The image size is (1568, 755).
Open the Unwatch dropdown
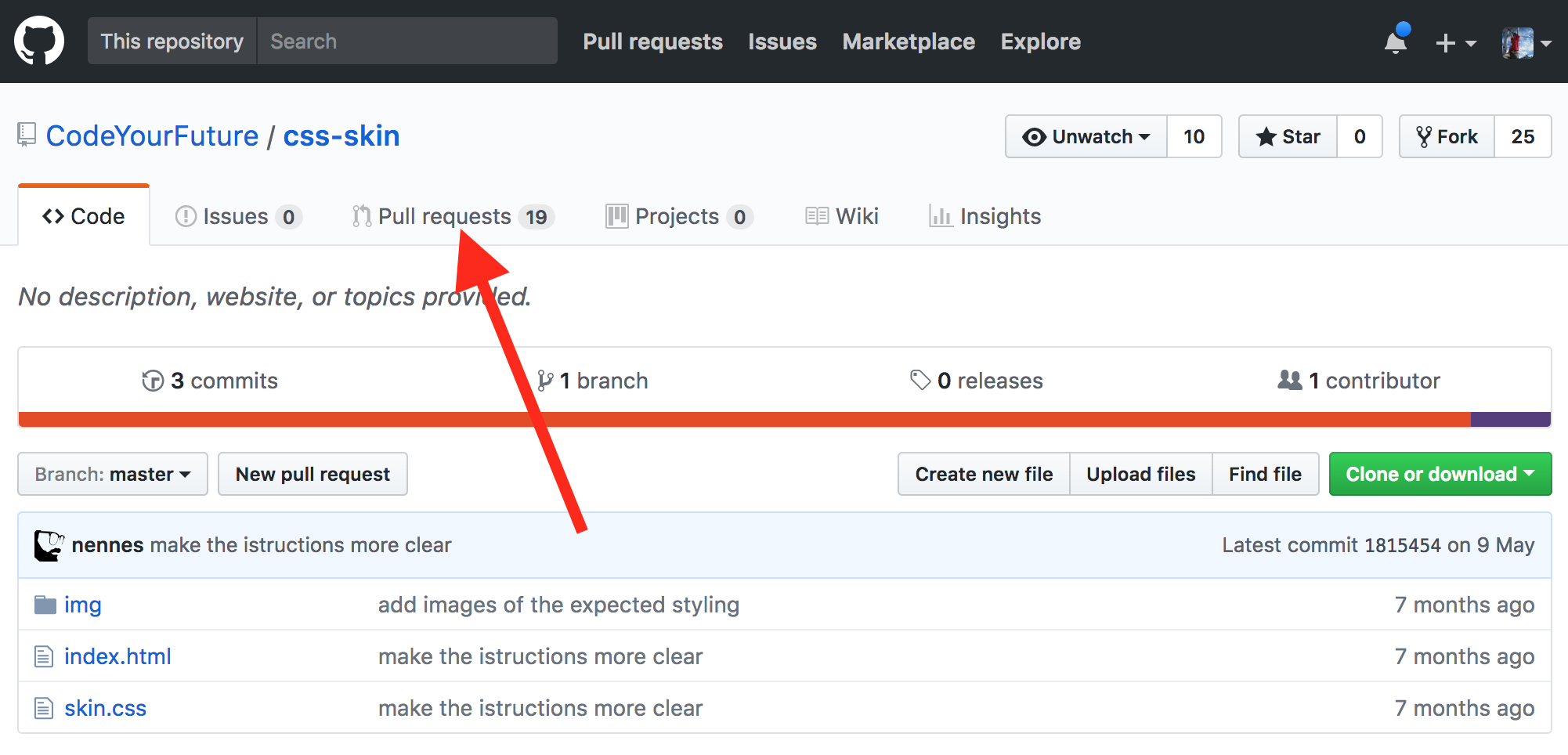tap(1086, 136)
